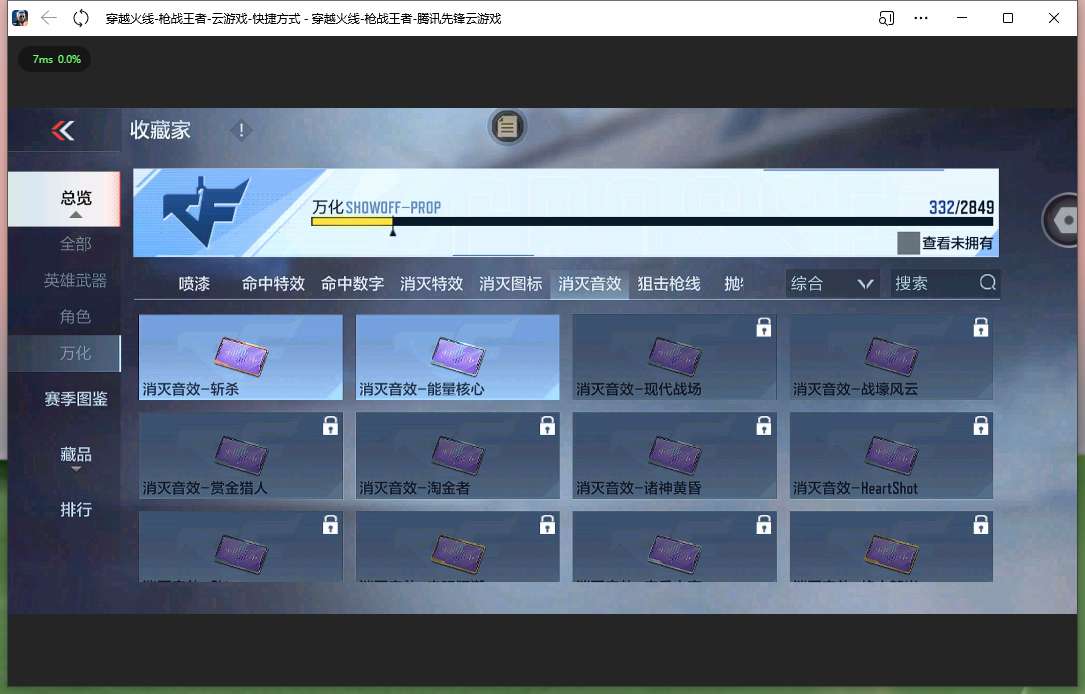Click the lock icon on 消灭音效-战壕风云
The image size is (1085, 694).
tap(981, 327)
